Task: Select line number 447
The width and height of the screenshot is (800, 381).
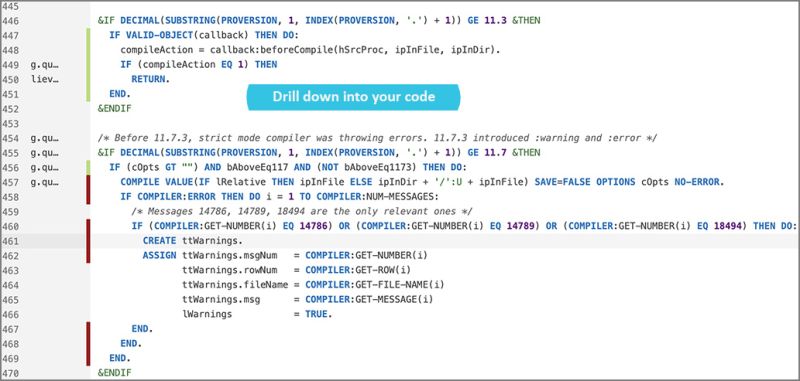Action: point(11,36)
